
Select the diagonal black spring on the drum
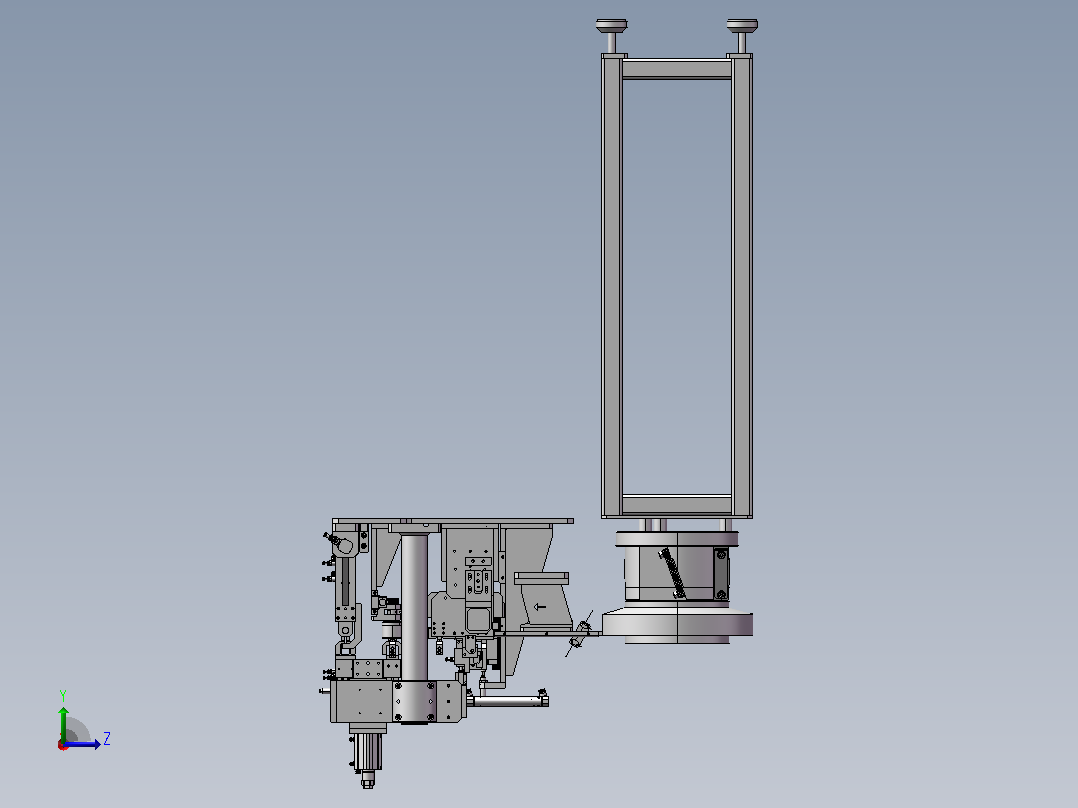[671, 572]
